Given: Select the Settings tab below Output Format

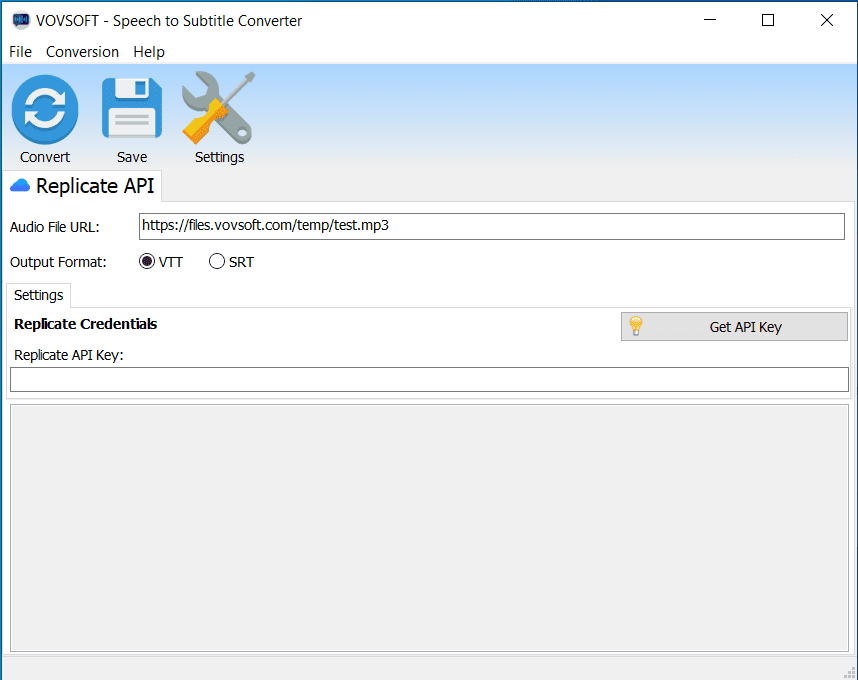Looking at the screenshot, I should tap(38, 295).
